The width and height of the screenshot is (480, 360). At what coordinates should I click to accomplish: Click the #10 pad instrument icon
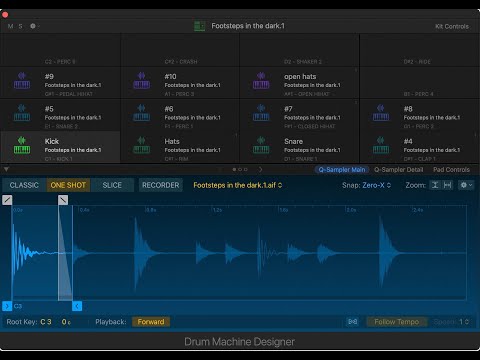141,80
